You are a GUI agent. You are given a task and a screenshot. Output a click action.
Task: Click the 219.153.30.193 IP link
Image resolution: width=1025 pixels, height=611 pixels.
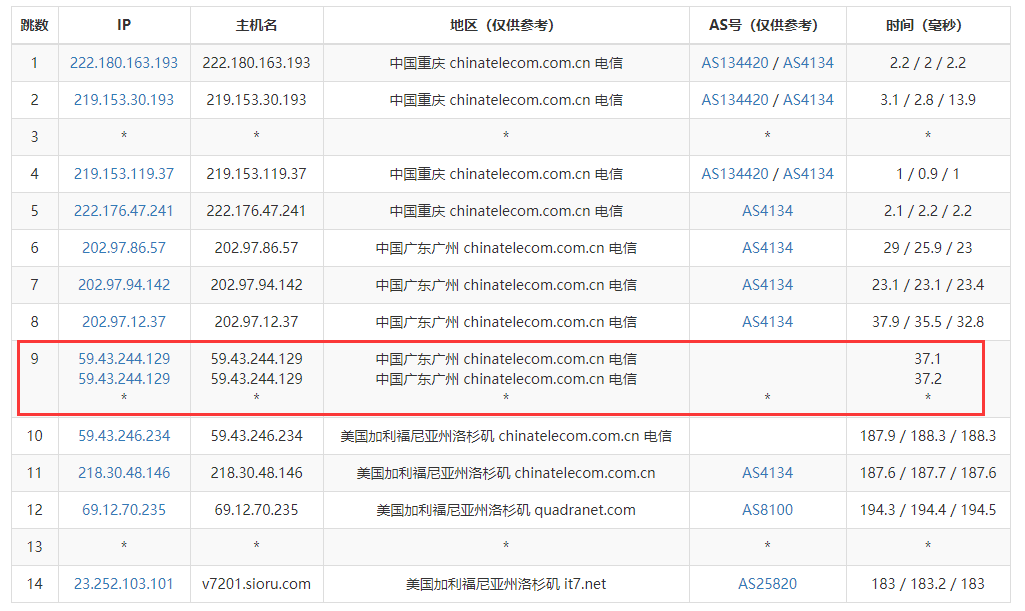point(124,100)
